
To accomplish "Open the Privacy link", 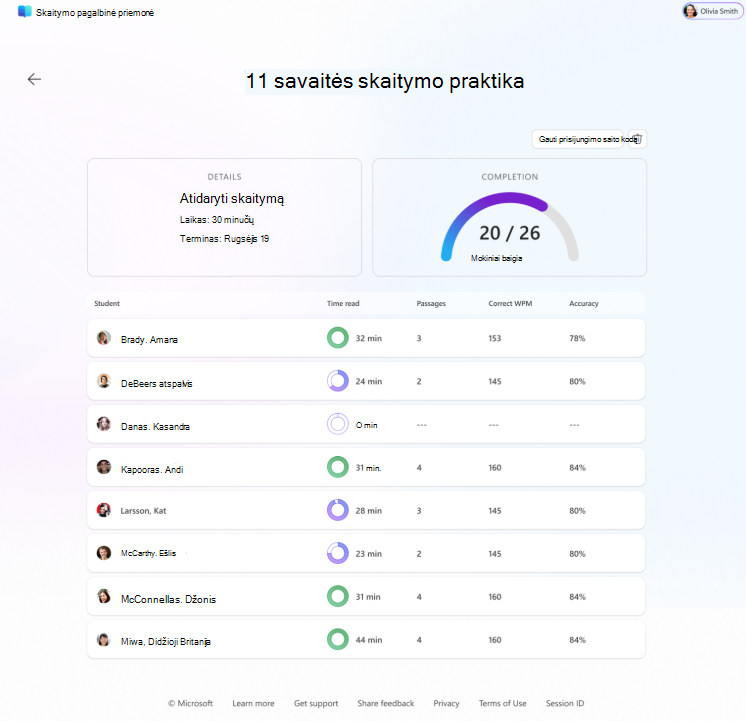I will pos(446,703).
